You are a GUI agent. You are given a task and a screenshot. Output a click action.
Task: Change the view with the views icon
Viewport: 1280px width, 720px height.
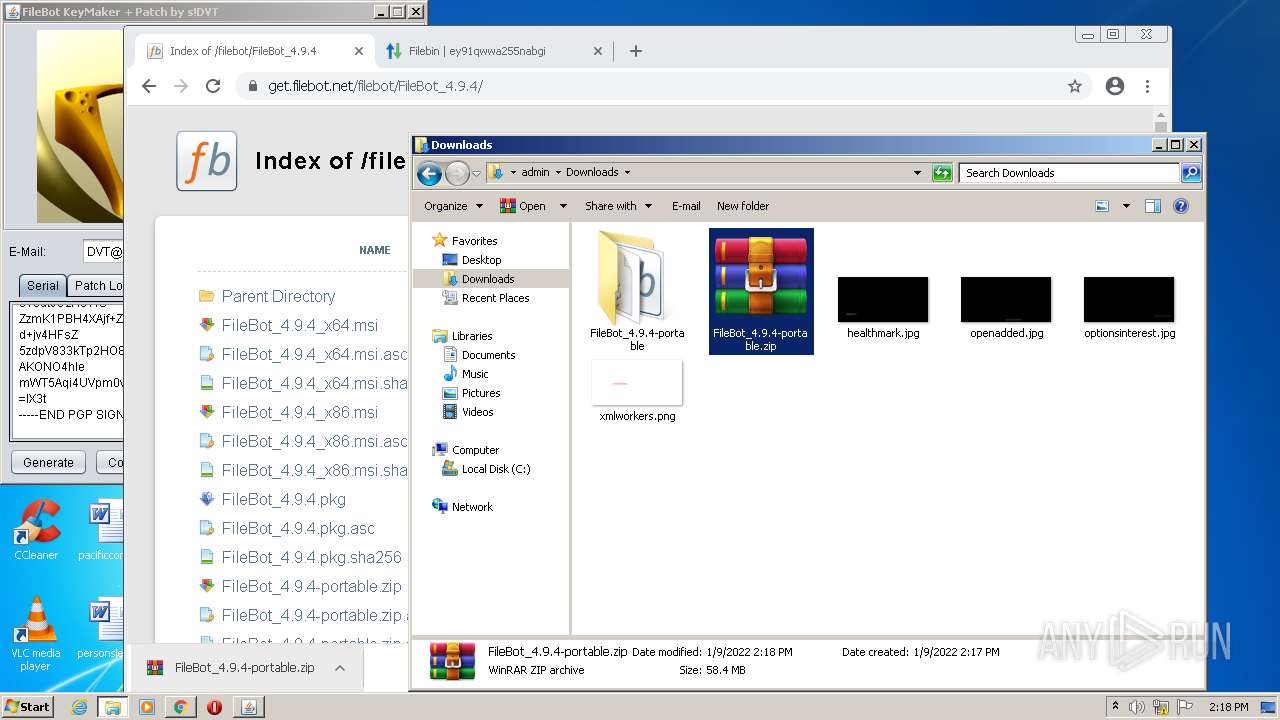(1102, 206)
